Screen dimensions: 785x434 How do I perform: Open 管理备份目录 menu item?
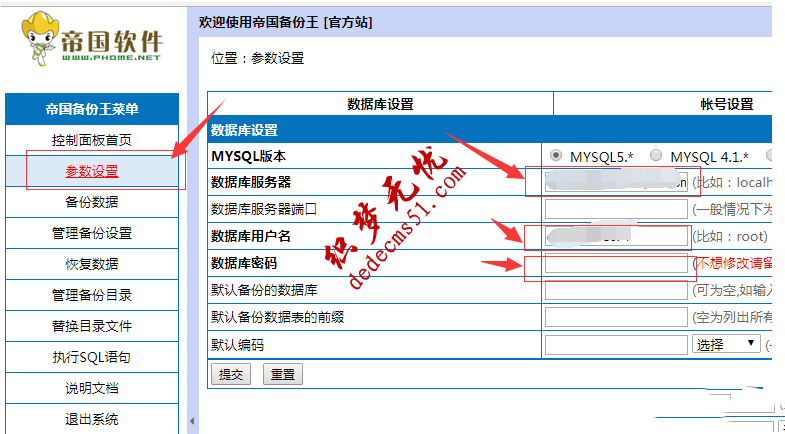(92, 295)
